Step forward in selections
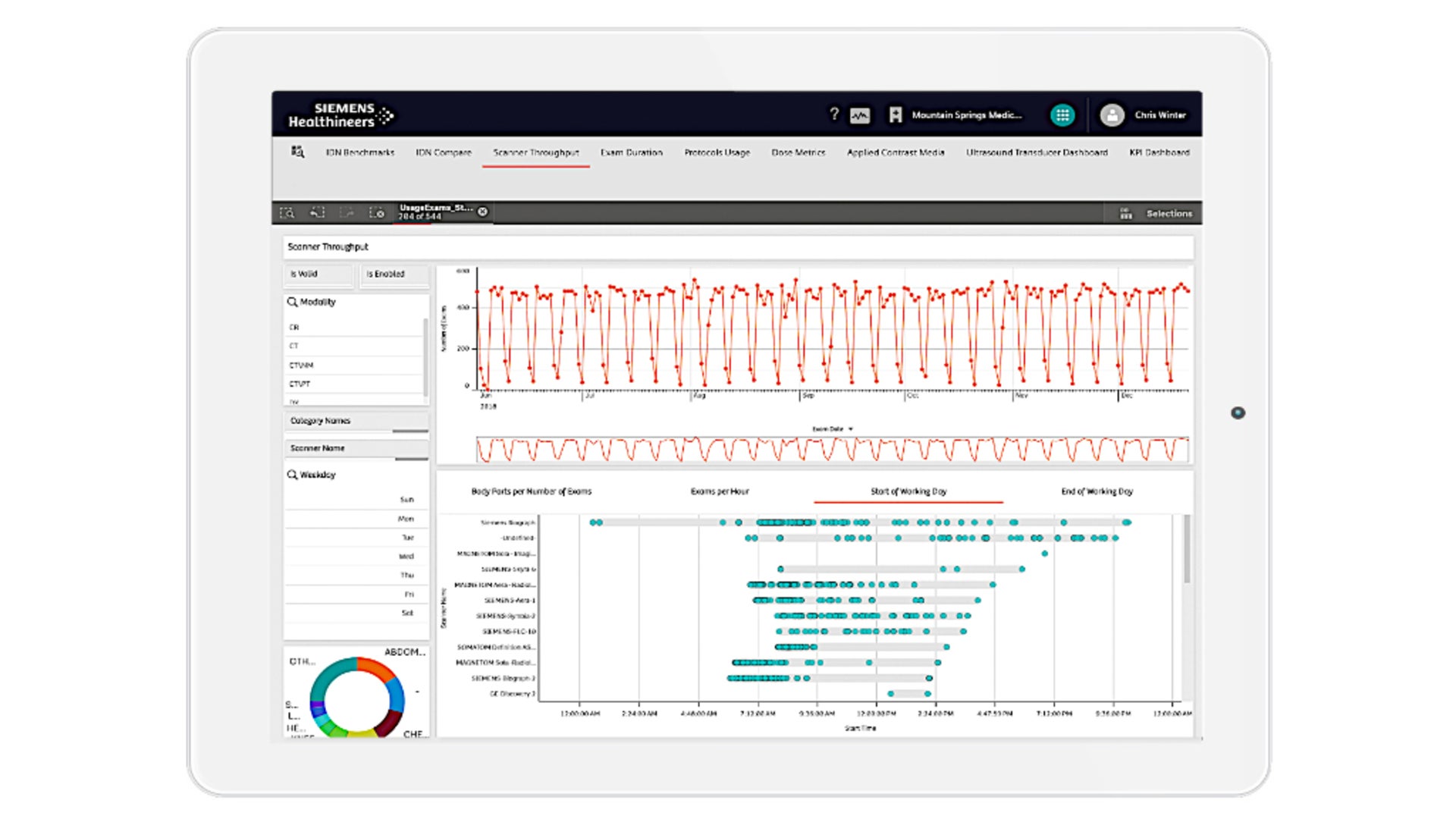 [347, 213]
